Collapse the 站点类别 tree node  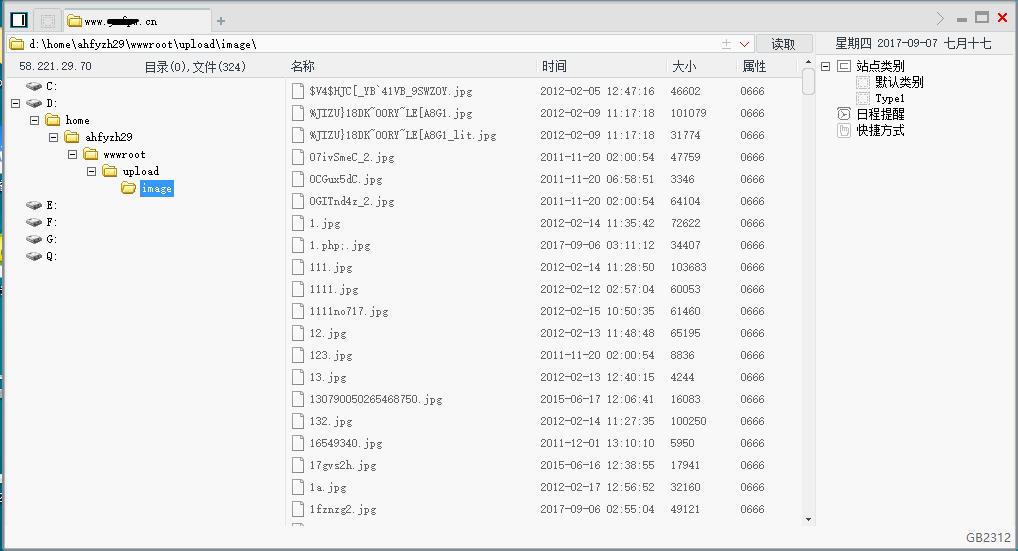(x=826, y=66)
